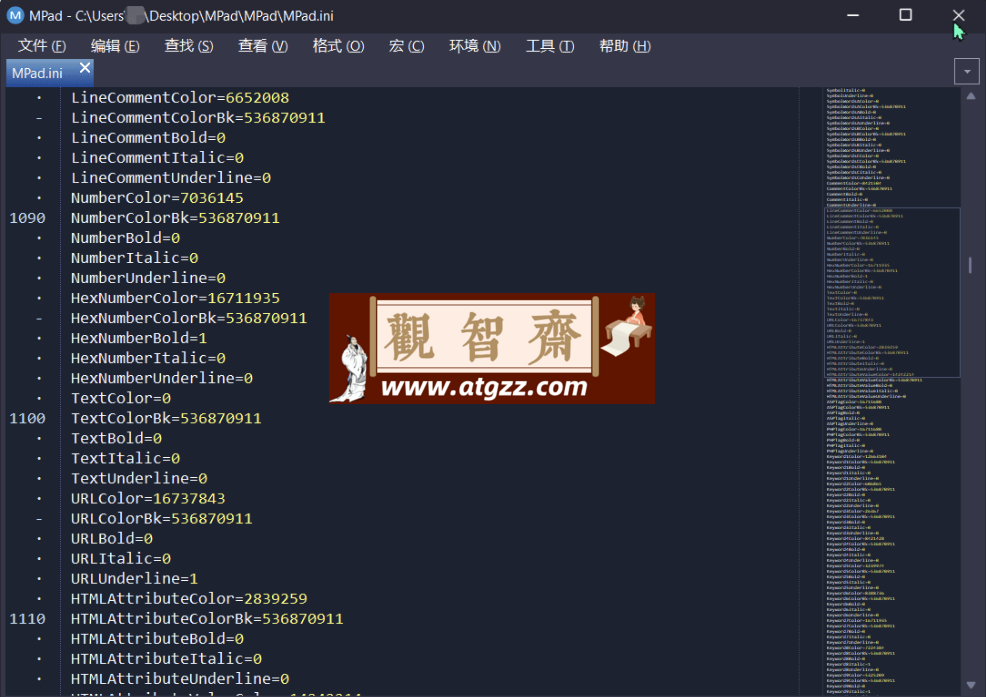This screenshot has width=986, height=697.
Task: Click the LineCommentUnderline=0 line
Action: (171, 178)
